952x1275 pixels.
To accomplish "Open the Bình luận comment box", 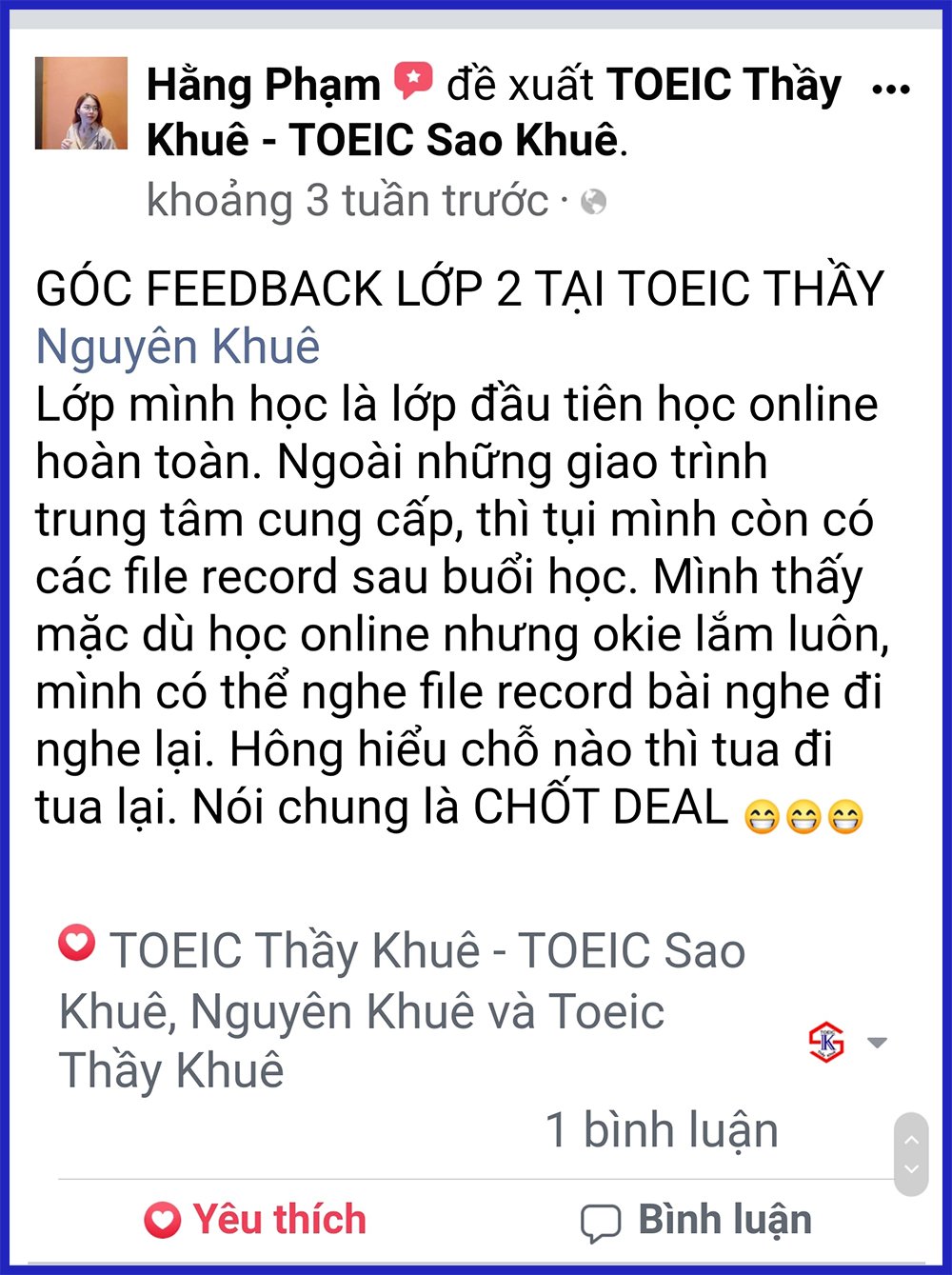I will [x=697, y=1222].
